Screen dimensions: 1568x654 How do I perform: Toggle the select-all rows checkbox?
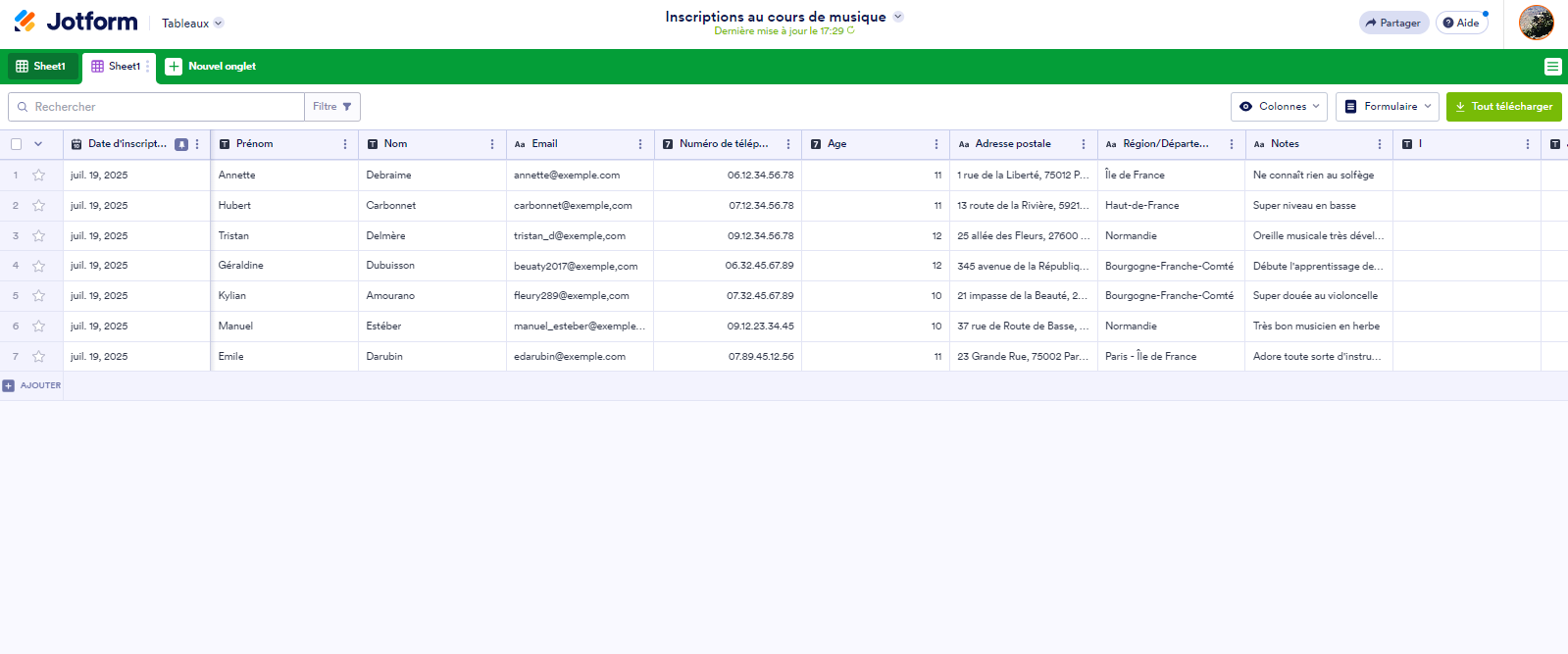[x=16, y=144]
